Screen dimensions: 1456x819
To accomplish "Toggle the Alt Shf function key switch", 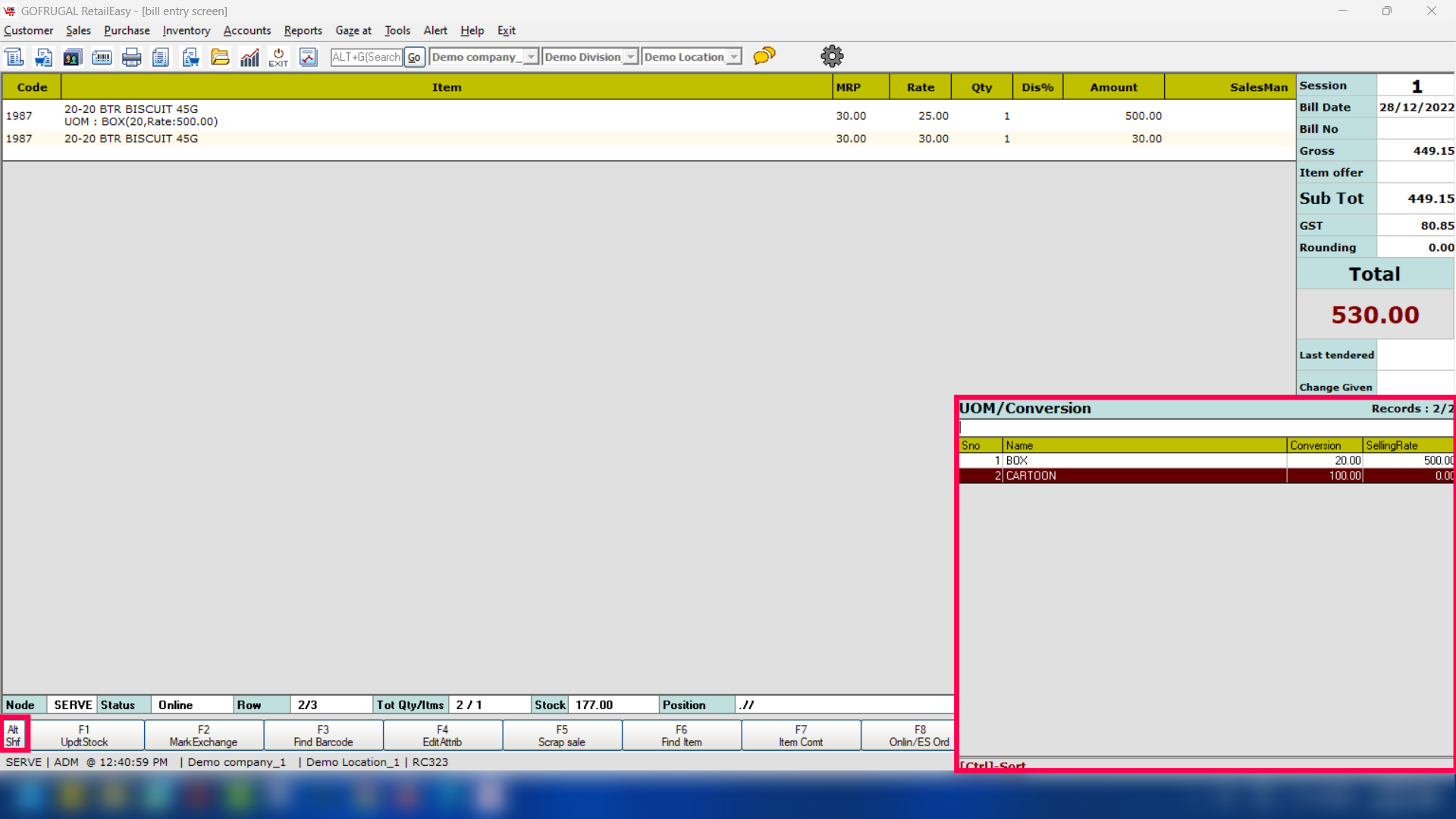I will 14,736.
